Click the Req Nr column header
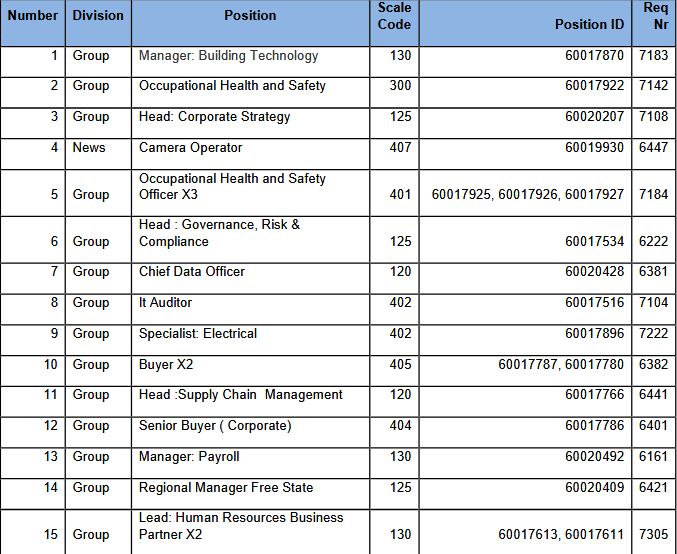 (x=654, y=23)
